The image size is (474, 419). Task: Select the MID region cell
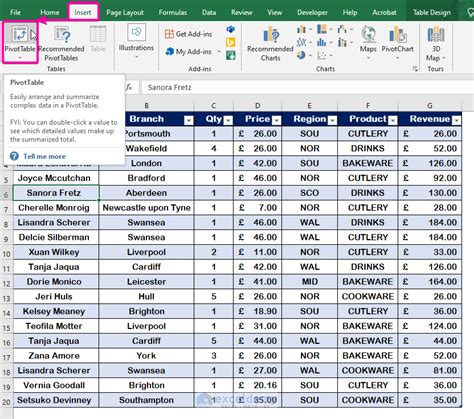pos(309,282)
